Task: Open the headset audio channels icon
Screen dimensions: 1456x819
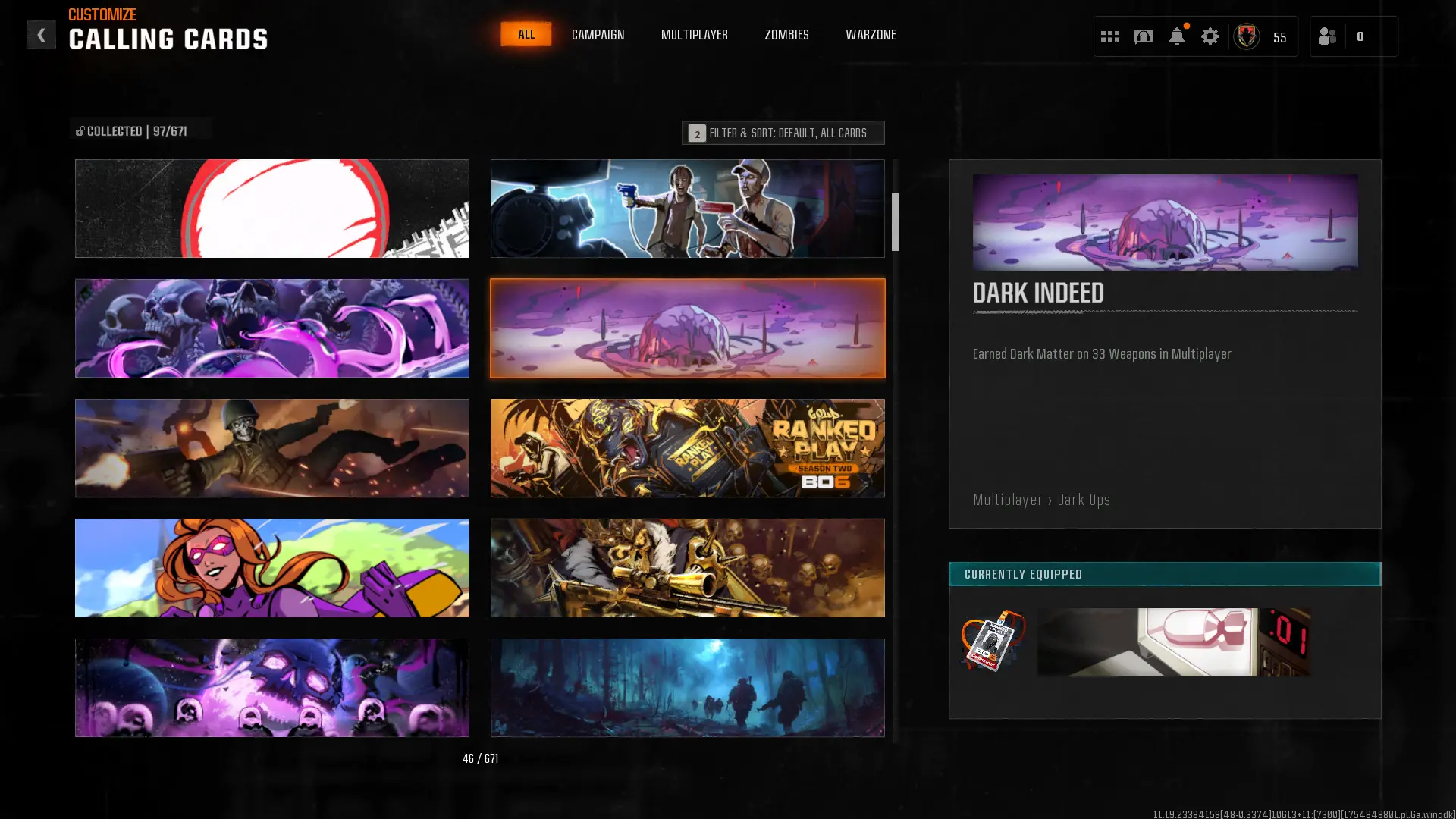Action: tap(1143, 36)
